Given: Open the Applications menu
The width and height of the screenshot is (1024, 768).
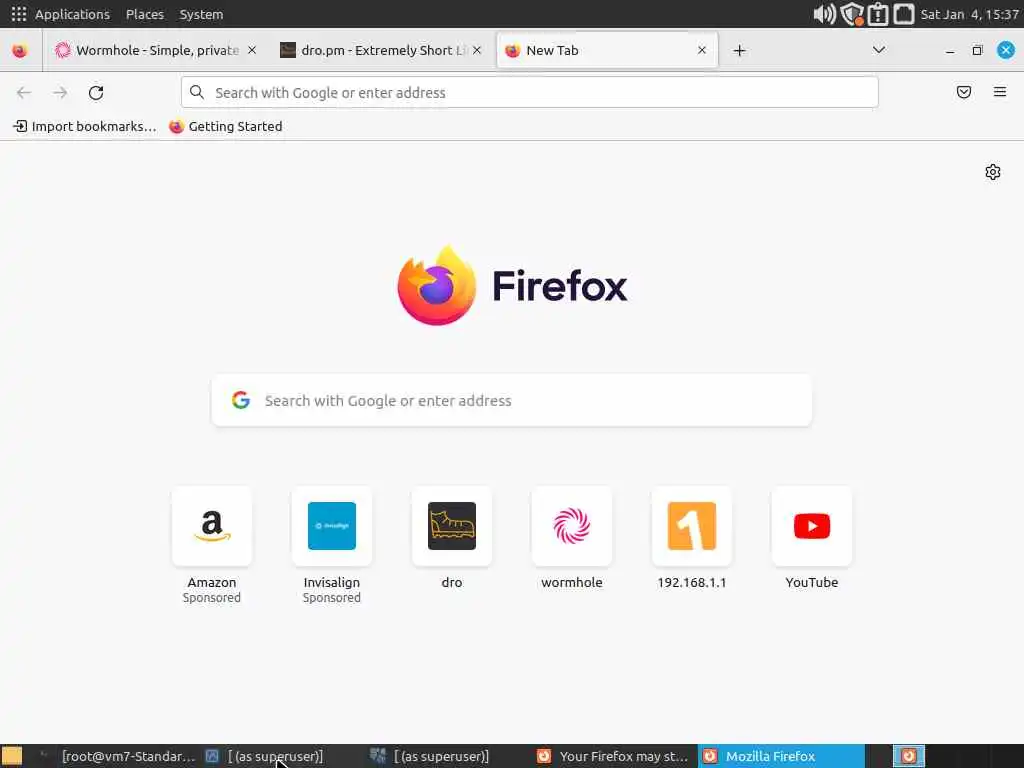Looking at the screenshot, I should point(72,14).
